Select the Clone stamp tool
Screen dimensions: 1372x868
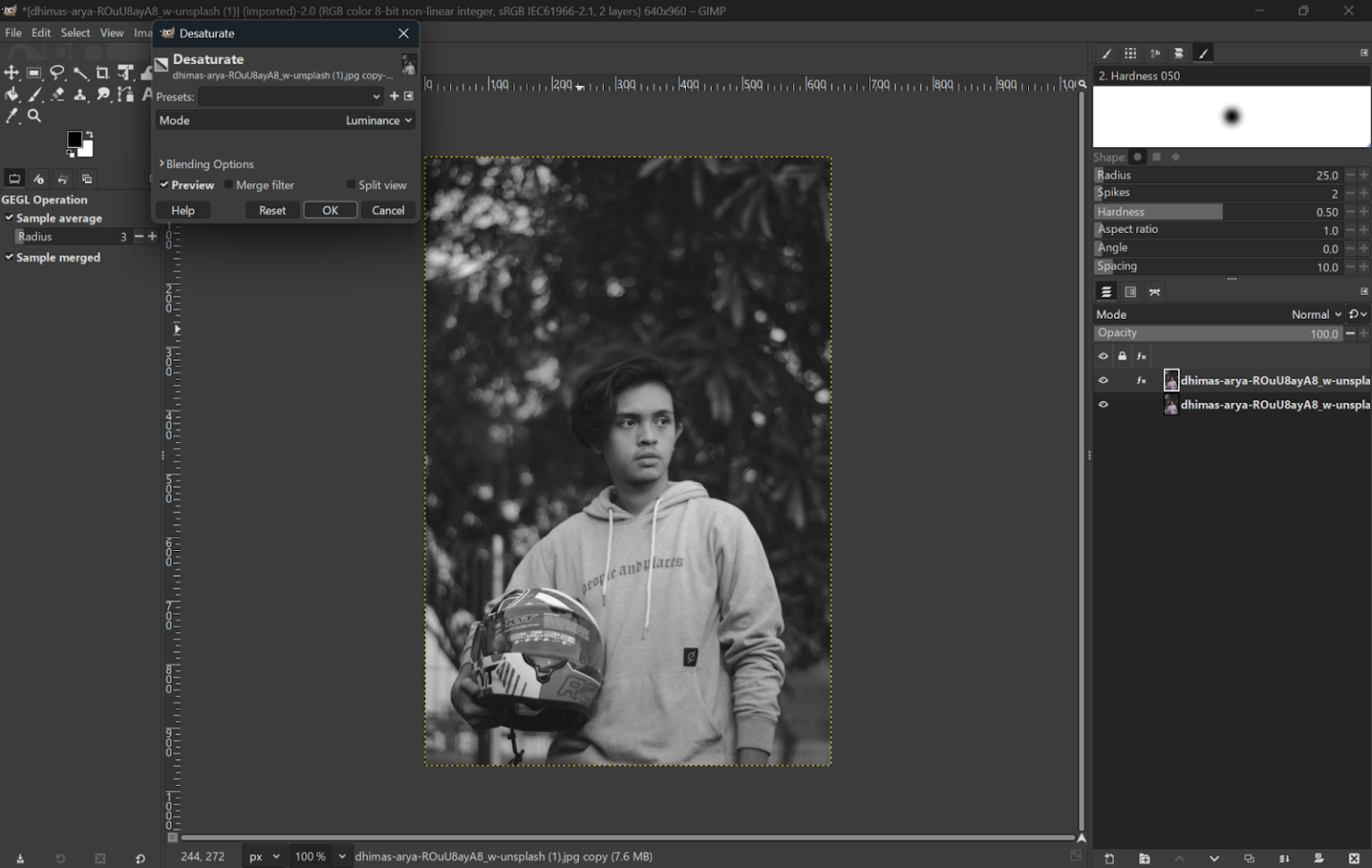coord(80,95)
